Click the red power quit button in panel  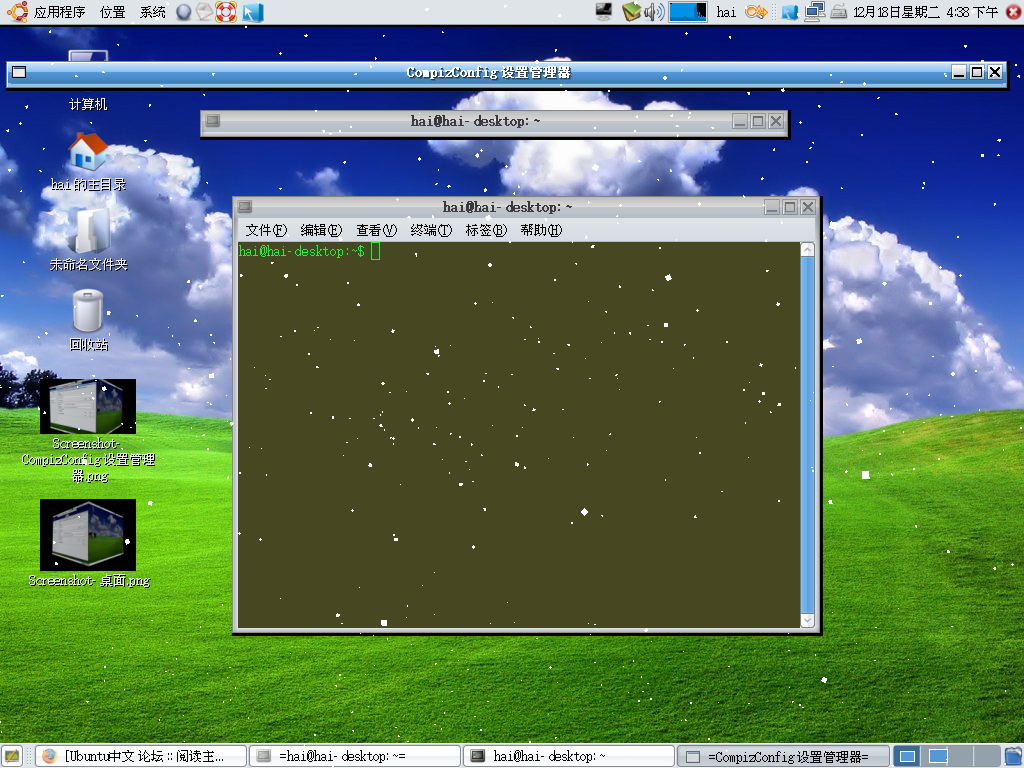tap(1014, 12)
